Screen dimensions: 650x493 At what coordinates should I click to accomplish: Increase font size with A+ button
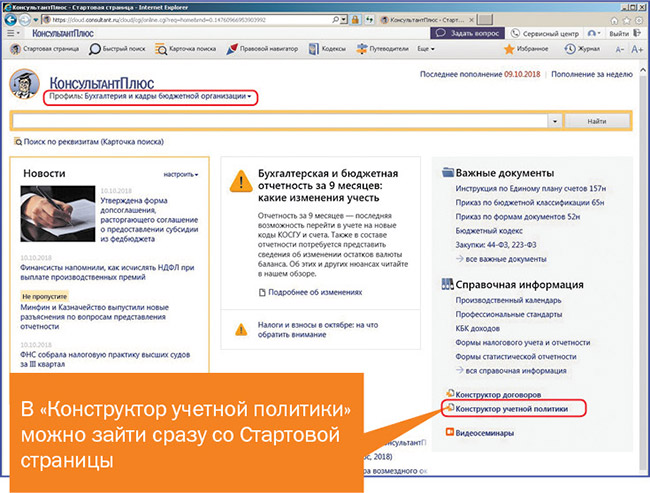point(637,49)
